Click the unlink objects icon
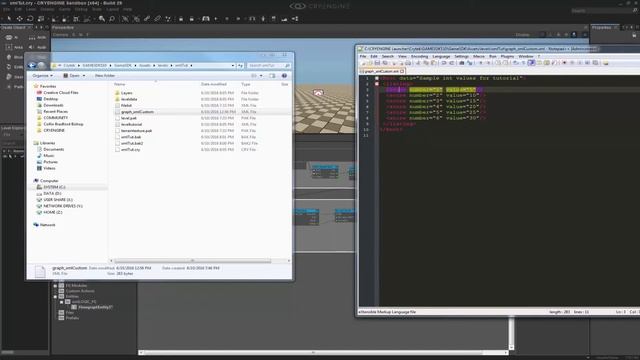This screenshot has width=640, height=360. (x=158, y=19)
